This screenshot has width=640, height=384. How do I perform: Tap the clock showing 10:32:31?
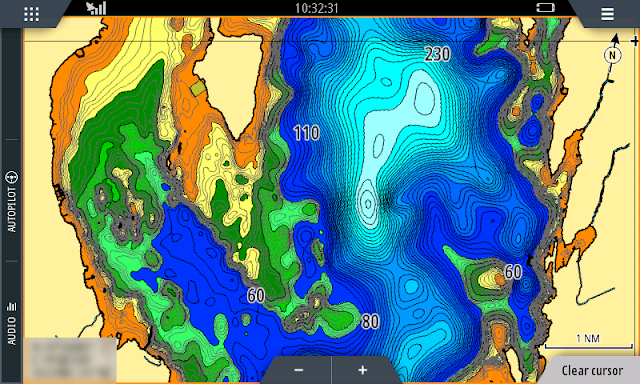[317, 8]
